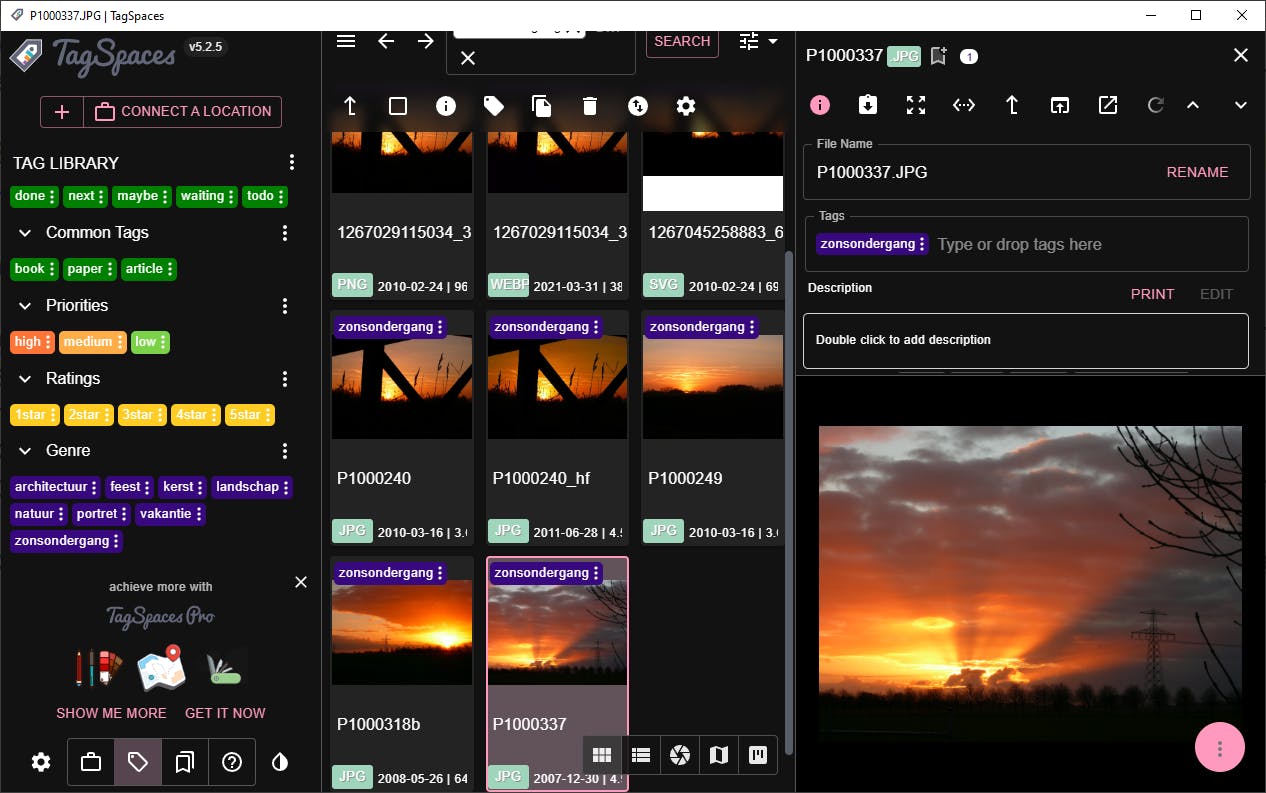Image resolution: width=1266 pixels, height=793 pixels.
Task: Click the low priority tag
Action: [150, 342]
